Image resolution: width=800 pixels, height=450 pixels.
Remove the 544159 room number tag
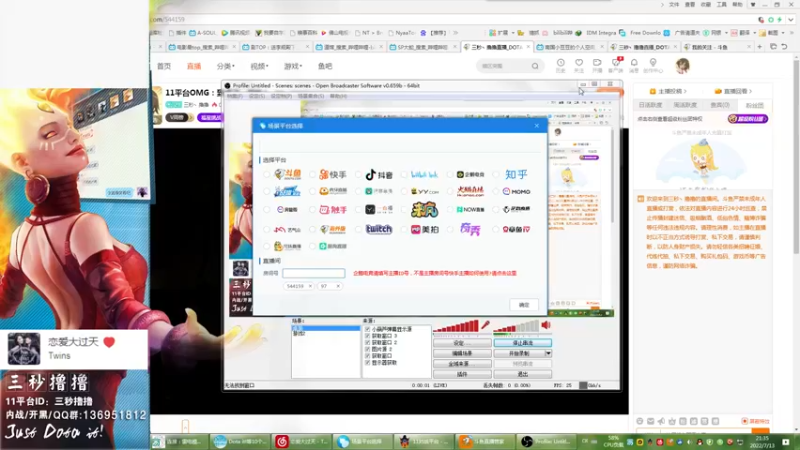pos(310,286)
